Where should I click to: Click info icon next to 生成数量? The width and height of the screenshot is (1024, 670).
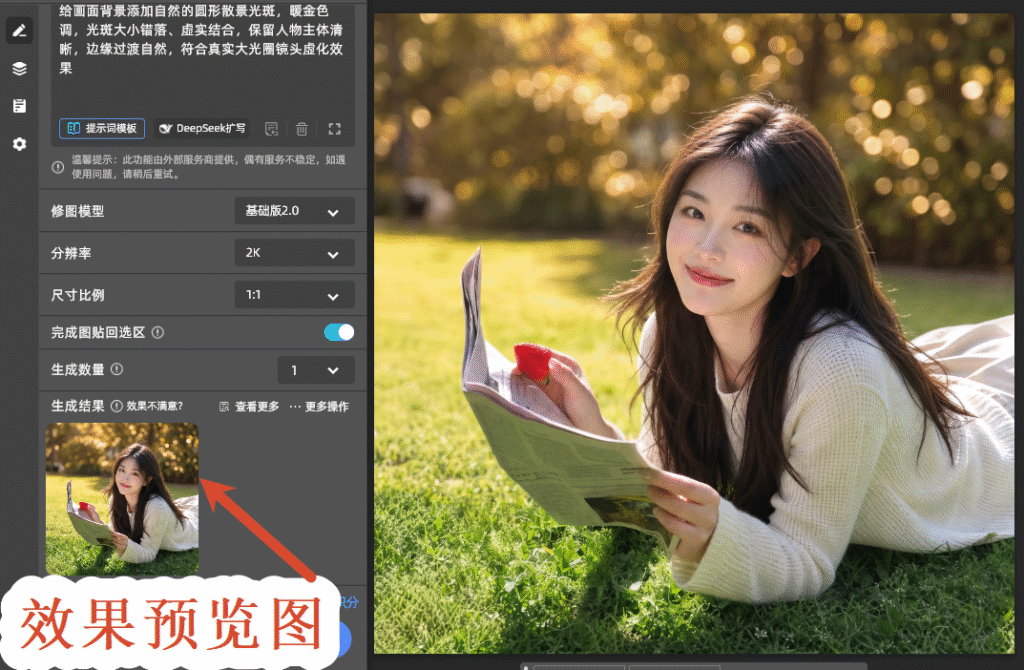pos(117,370)
